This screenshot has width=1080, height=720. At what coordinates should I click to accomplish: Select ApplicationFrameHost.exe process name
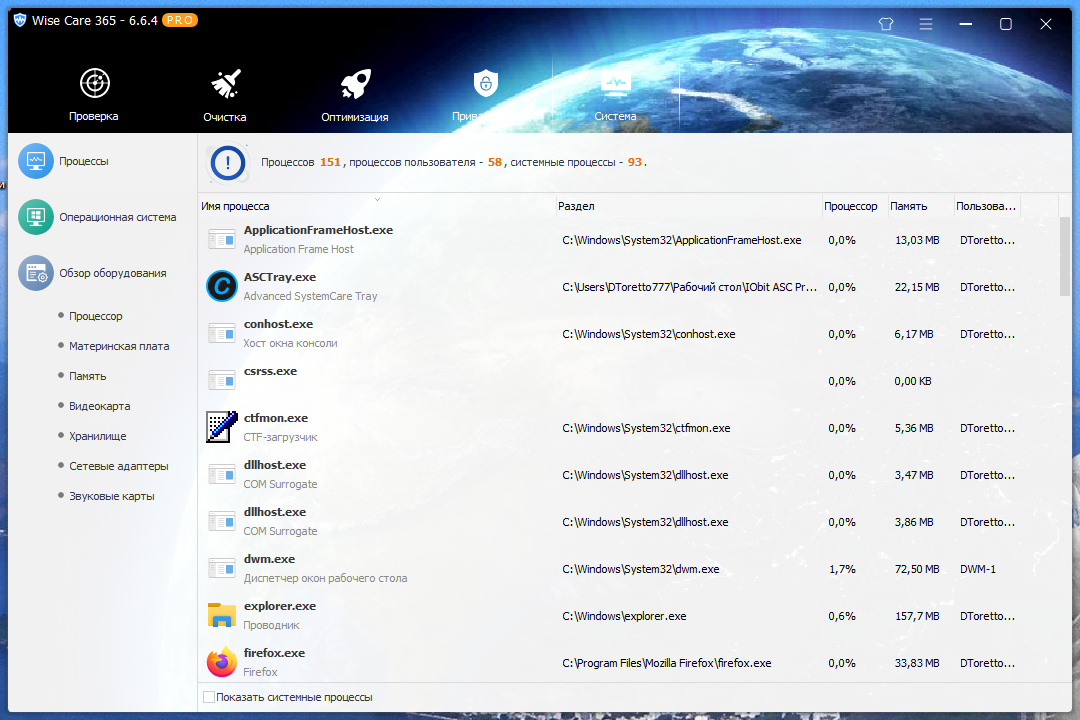(318, 230)
